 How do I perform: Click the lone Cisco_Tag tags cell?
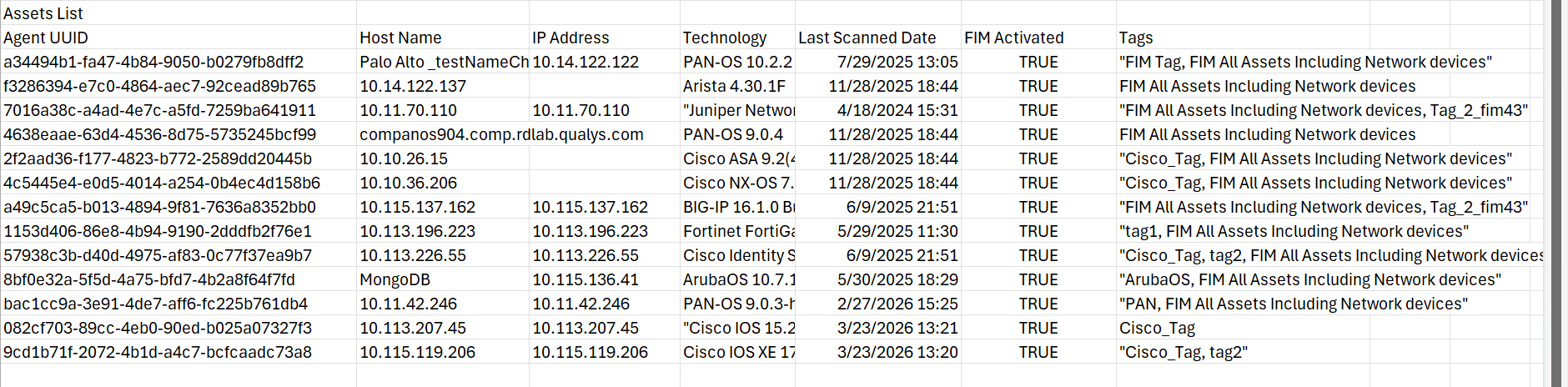(1157, 328)
